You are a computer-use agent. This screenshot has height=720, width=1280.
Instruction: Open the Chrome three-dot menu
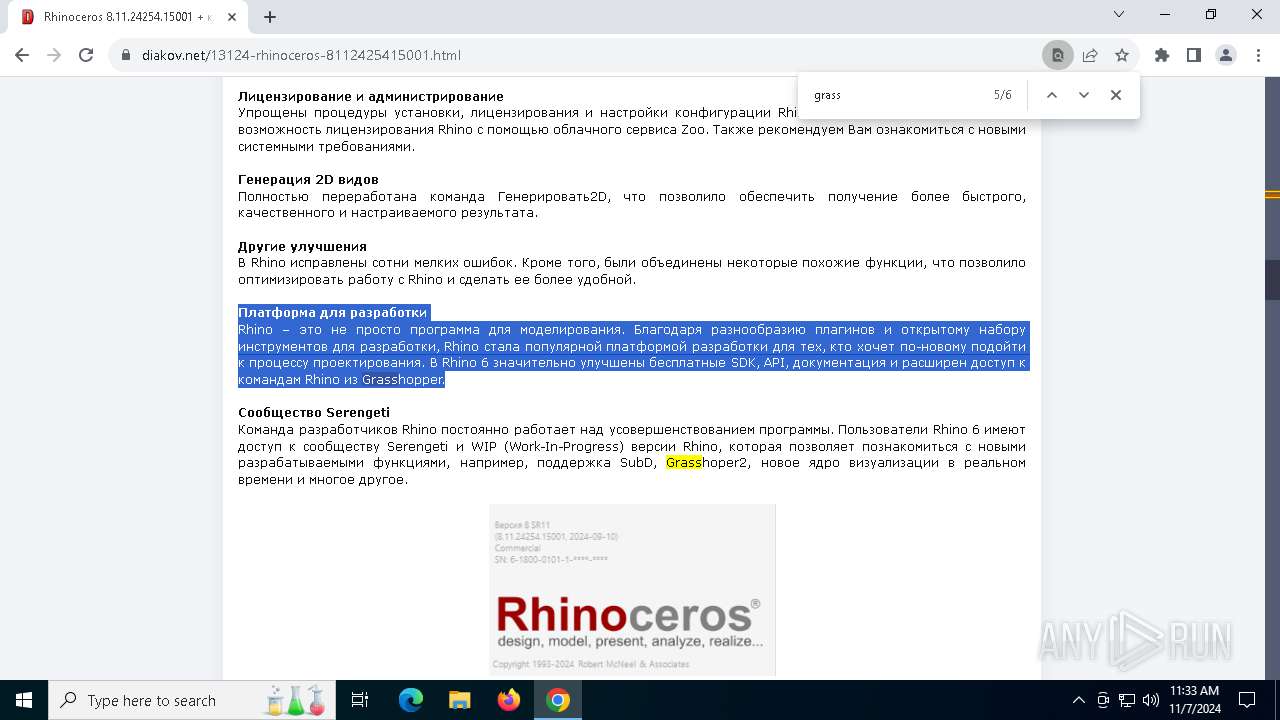click(1258, 55)
